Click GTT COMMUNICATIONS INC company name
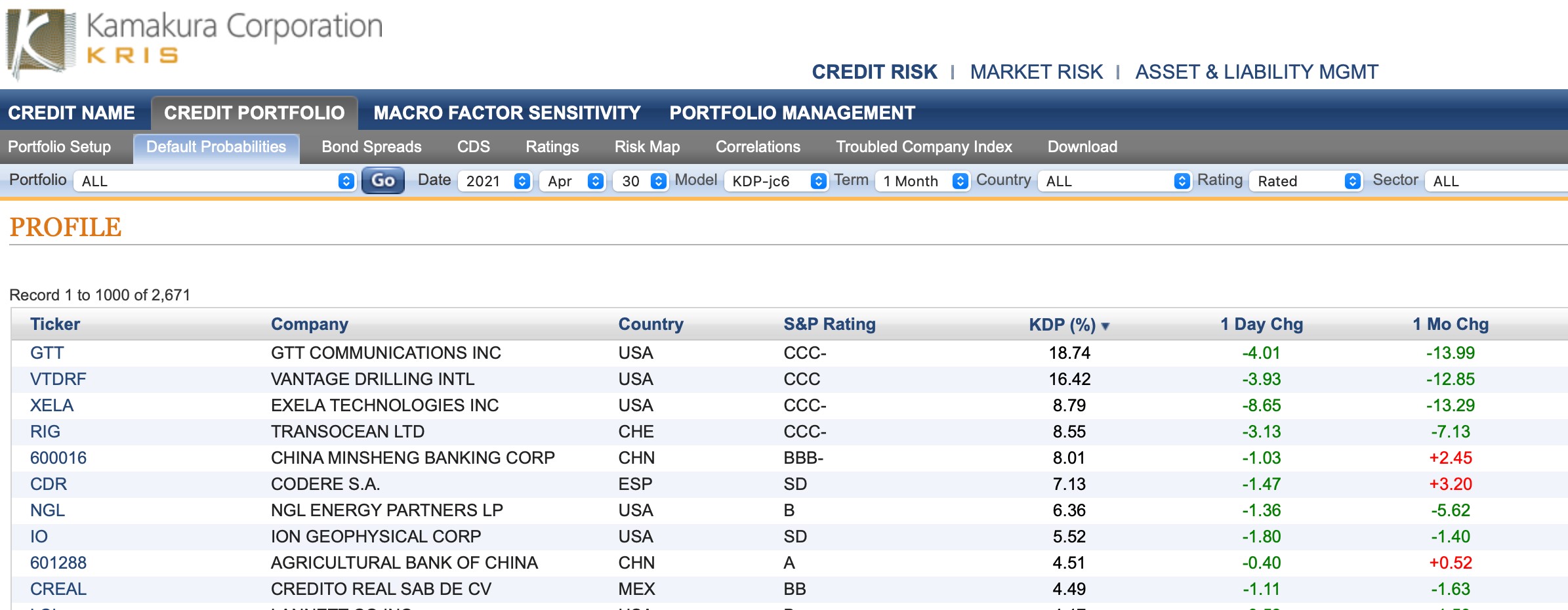The width and height of the screenshot is (1568, 610). click(386, 353)
